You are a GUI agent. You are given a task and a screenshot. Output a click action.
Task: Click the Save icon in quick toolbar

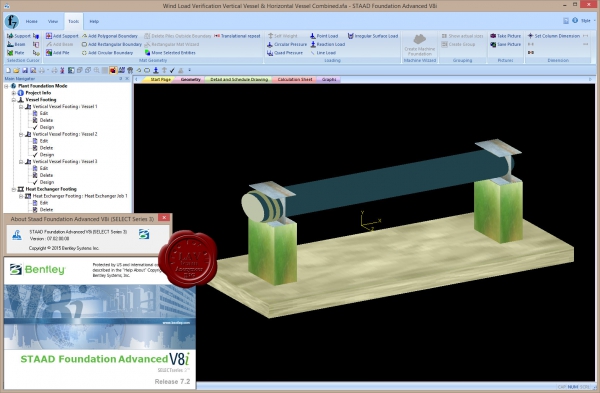click(25, 70)
